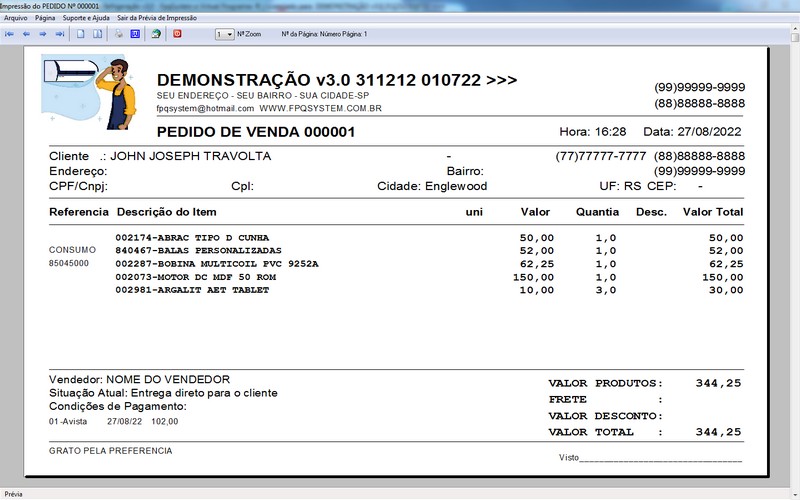Screen dimensions: 800x500
Task: Click Sair da Prévia de Impressão menu
Action: [x=157, y=18]
